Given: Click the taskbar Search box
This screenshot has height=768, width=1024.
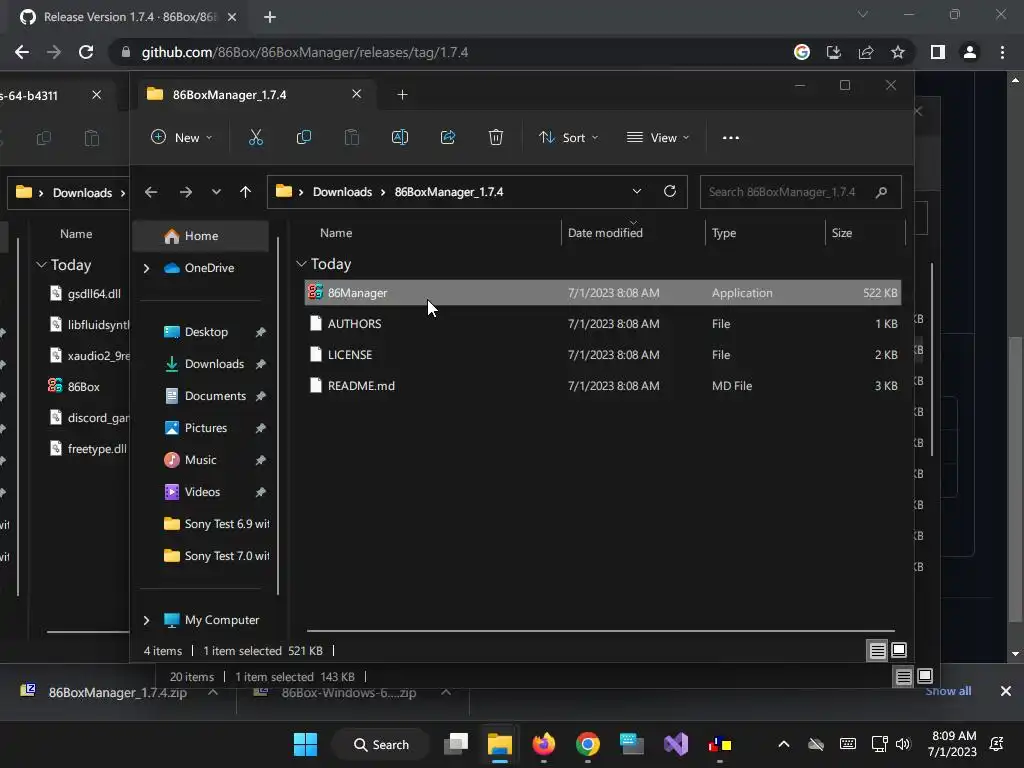Looking at the screenshot, I should pyautogui.click(x=381, y=744).
